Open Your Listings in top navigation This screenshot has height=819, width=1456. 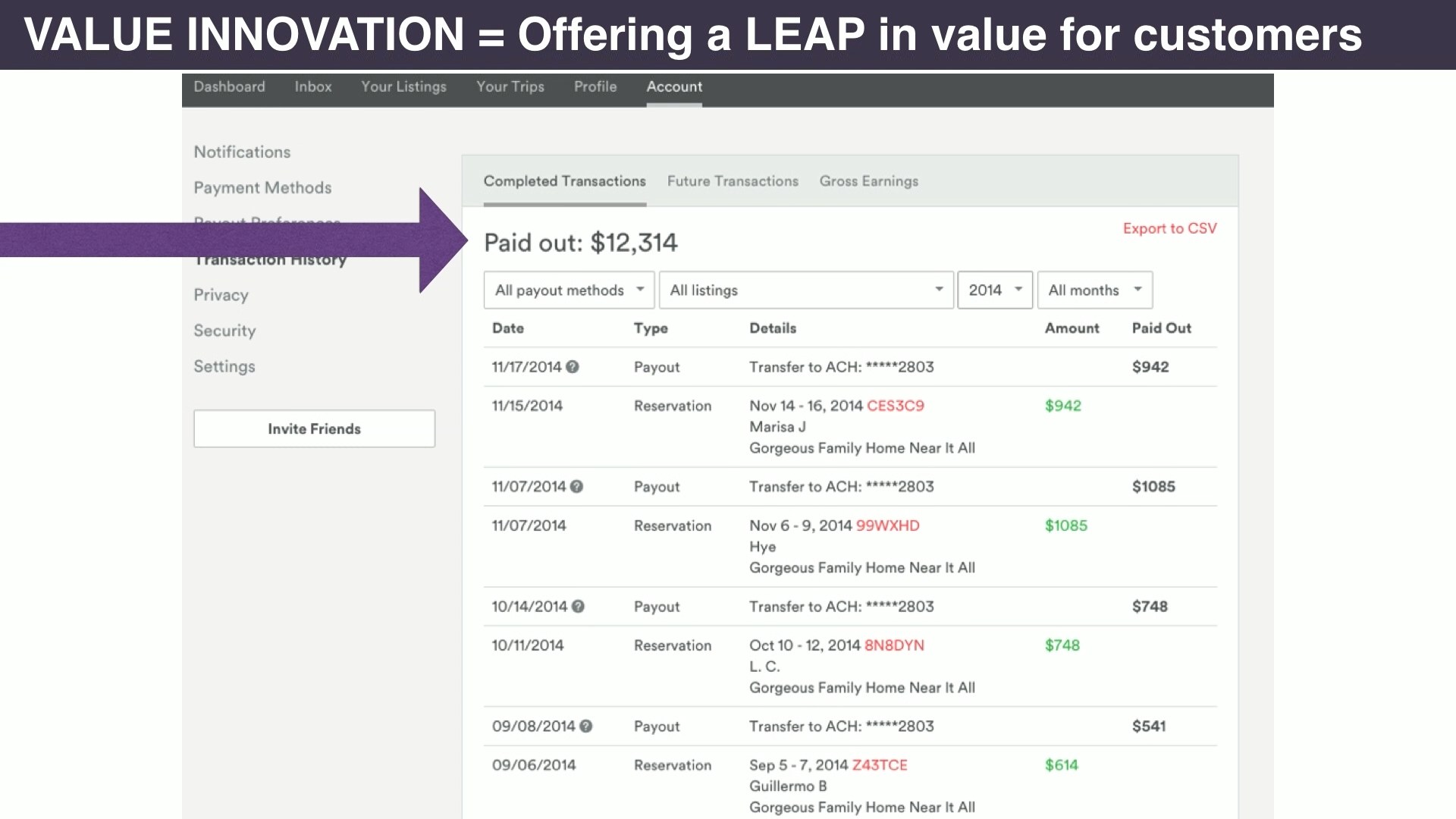pyautogui.click(x=403, y=87)
